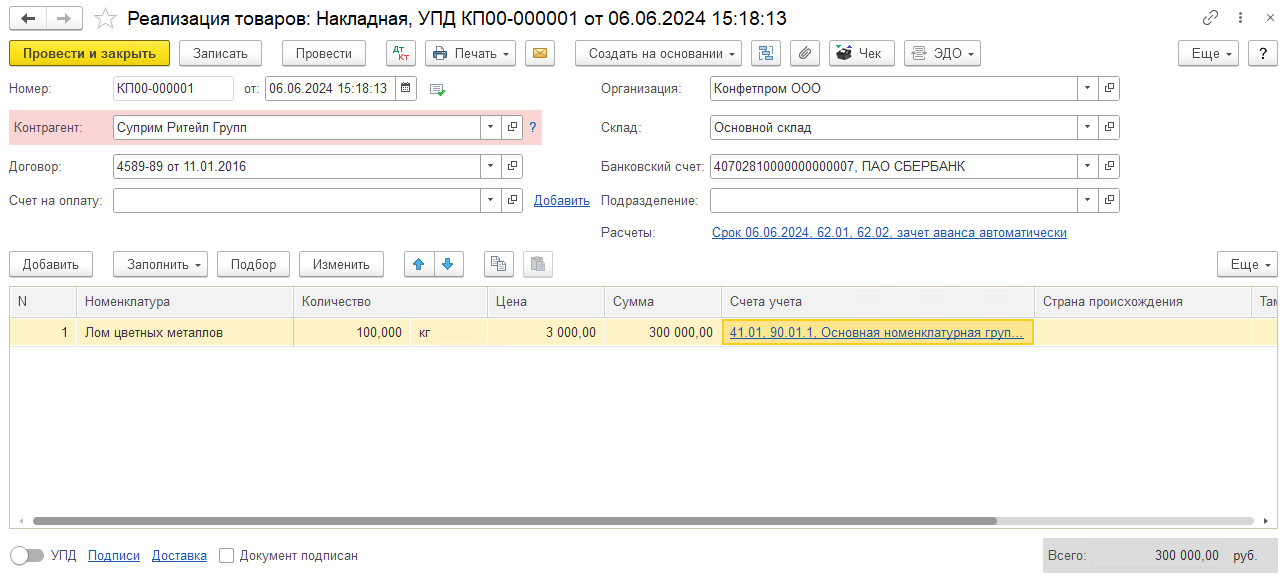Go back with the left arrow button

click(x=28, y=19)
